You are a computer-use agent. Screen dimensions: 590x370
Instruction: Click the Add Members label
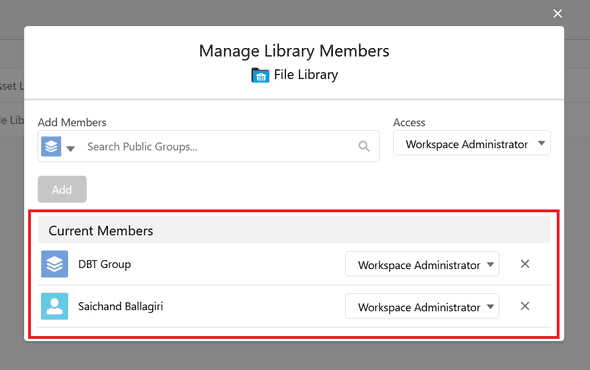pos(72,122)
